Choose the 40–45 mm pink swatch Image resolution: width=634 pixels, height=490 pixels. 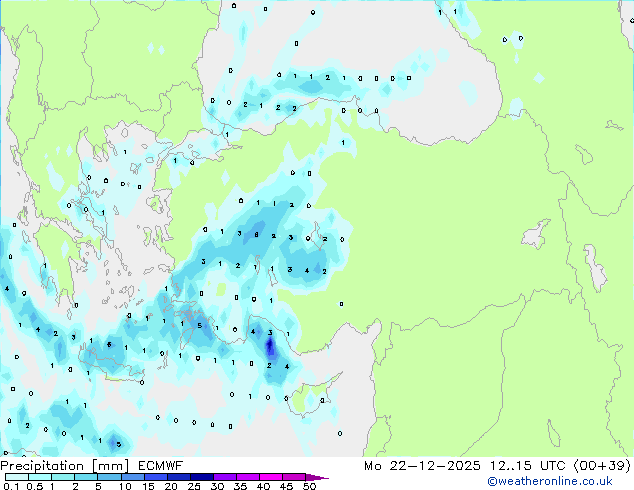click(x=271, y=477)
